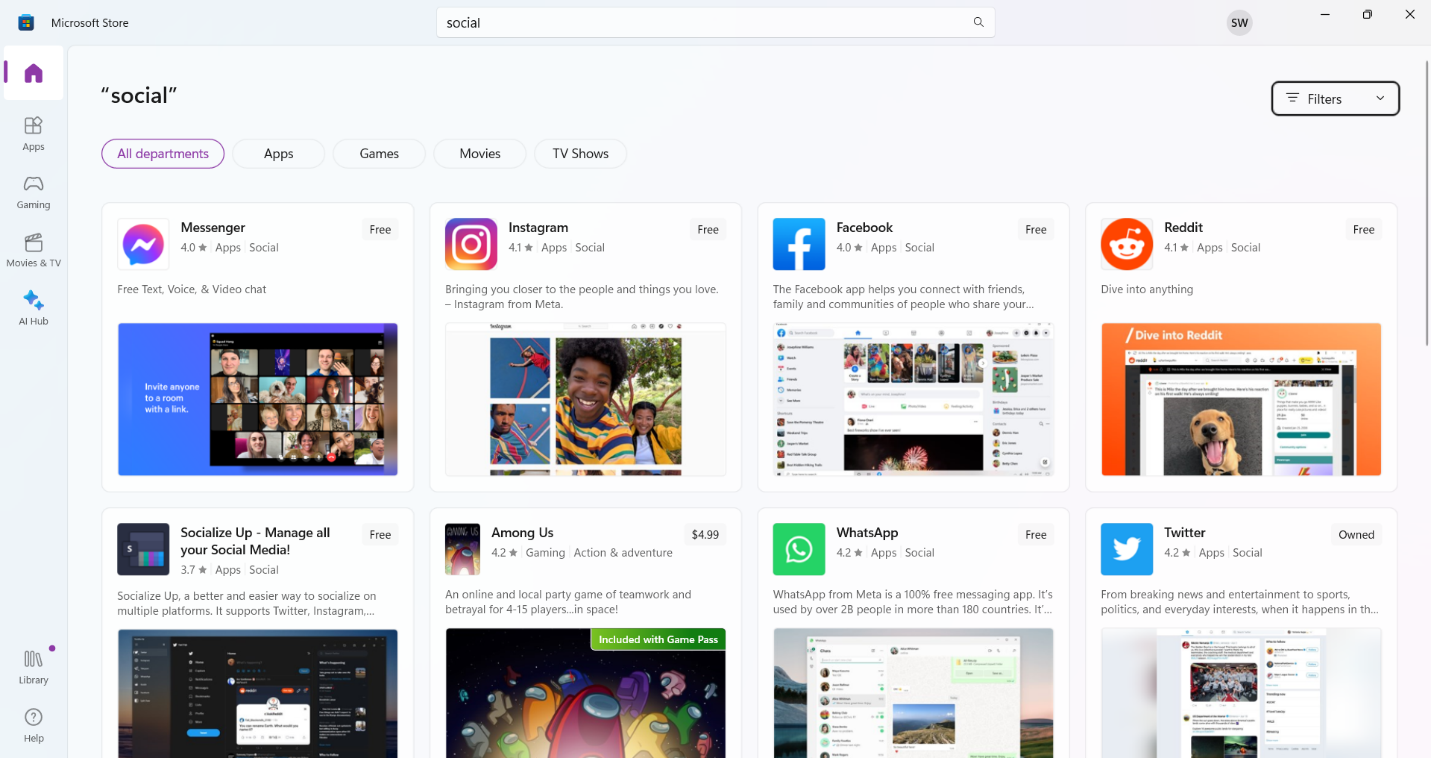Open the Apps section in sidebar
Screen dimensions: 1431x758
point(33,132)
